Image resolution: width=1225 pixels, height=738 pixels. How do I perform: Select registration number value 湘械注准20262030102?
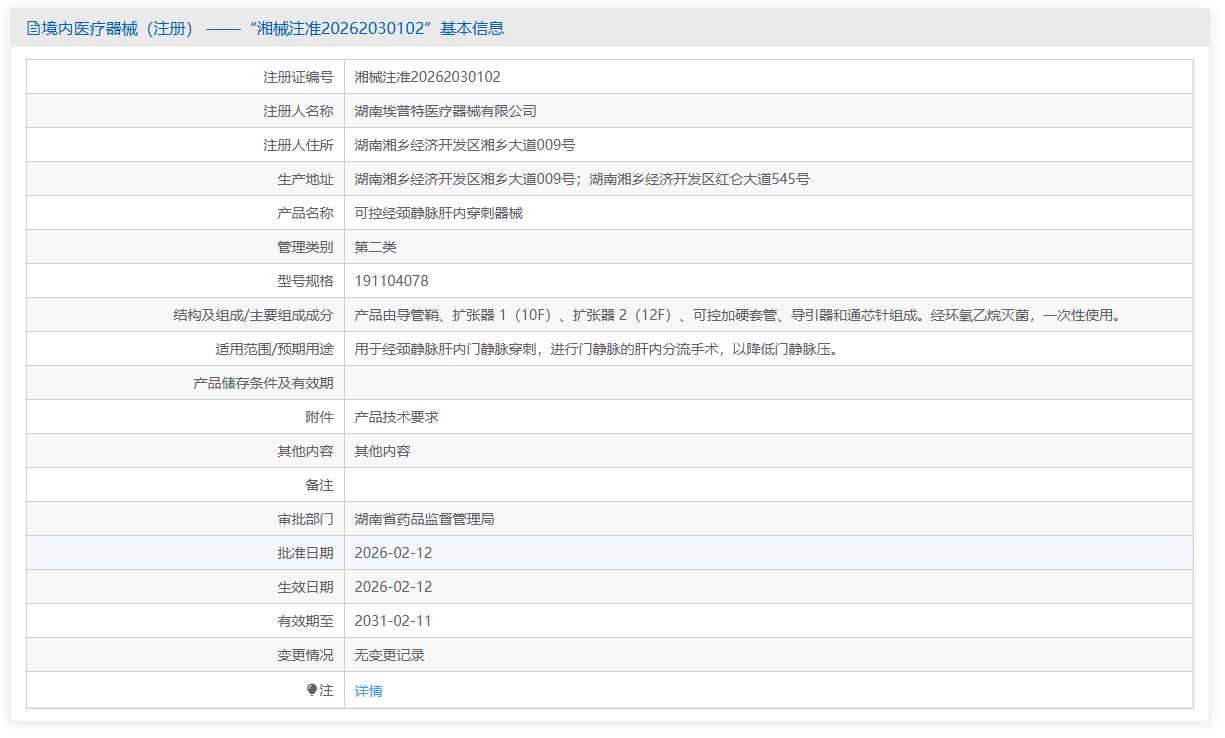tap(427, 77)
